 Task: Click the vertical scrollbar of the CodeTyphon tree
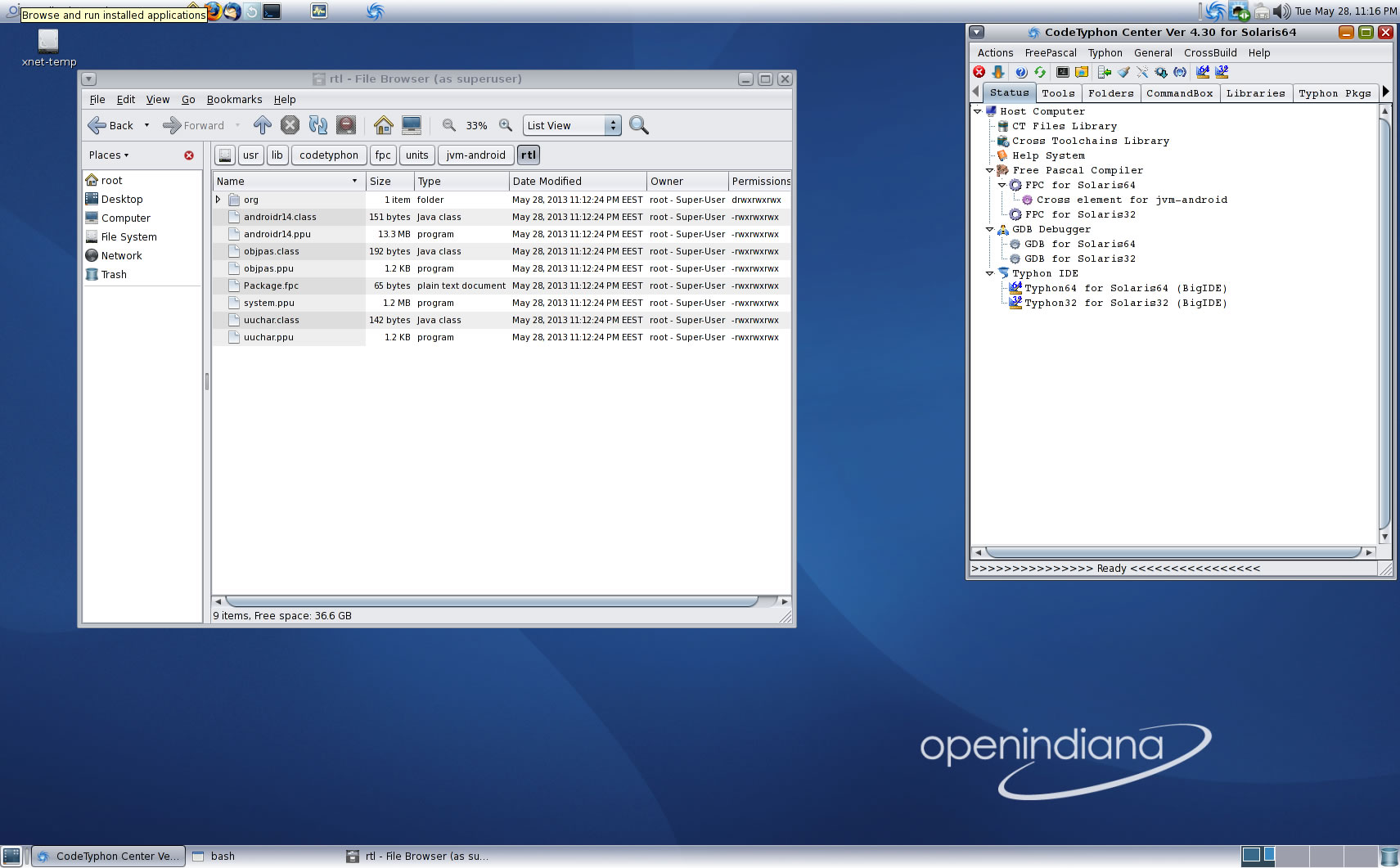tap(1384, 323)
